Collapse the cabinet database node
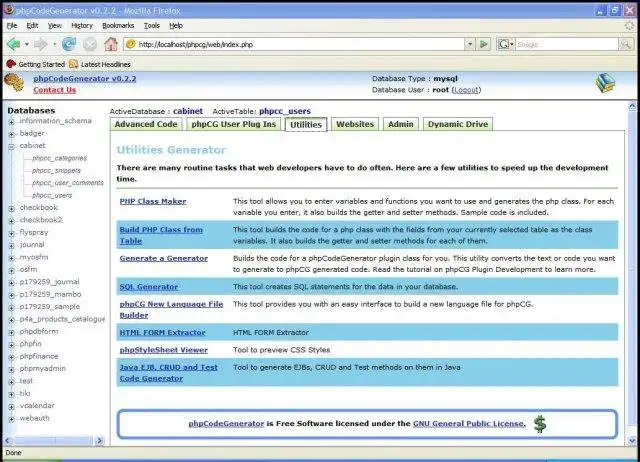The width and height of the screenshot is (640, 462). pos(11,146)
